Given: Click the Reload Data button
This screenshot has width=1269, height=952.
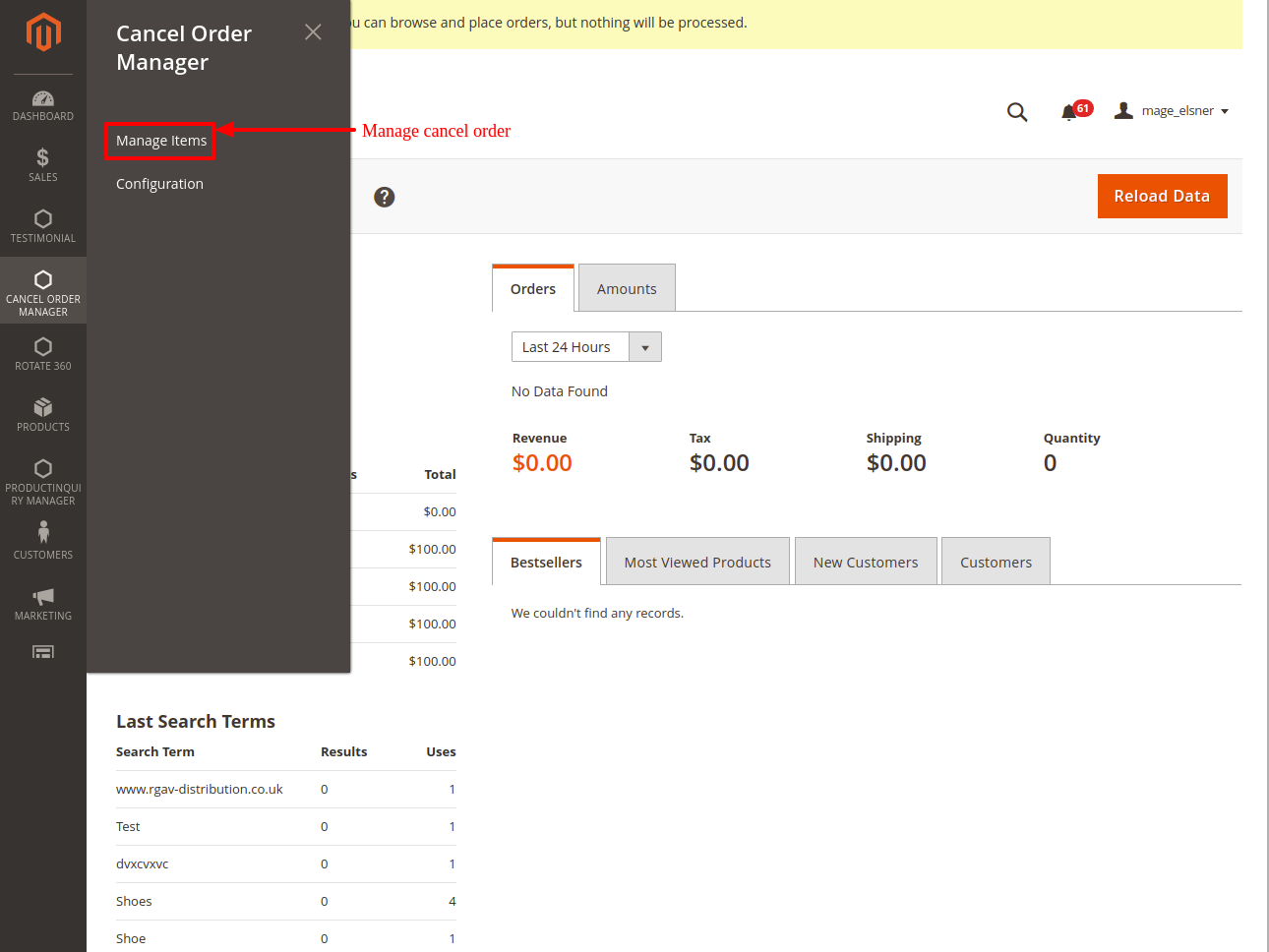Looking at the screenshot, I should click(1162, 196).
